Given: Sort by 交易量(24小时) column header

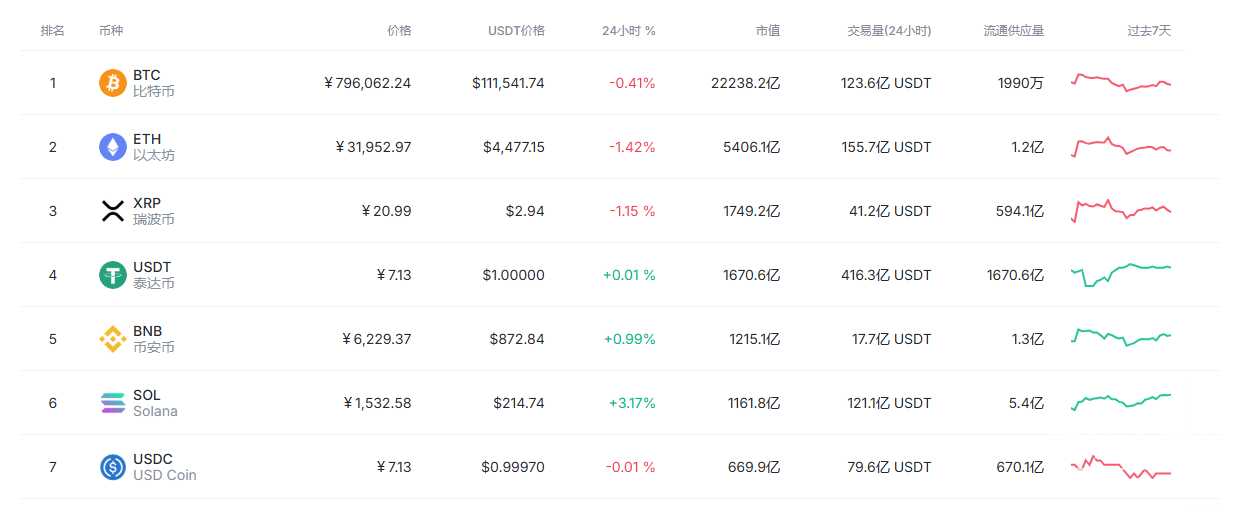Looking at the screenshot, I should pyautogui.click(x=888, y=31).
